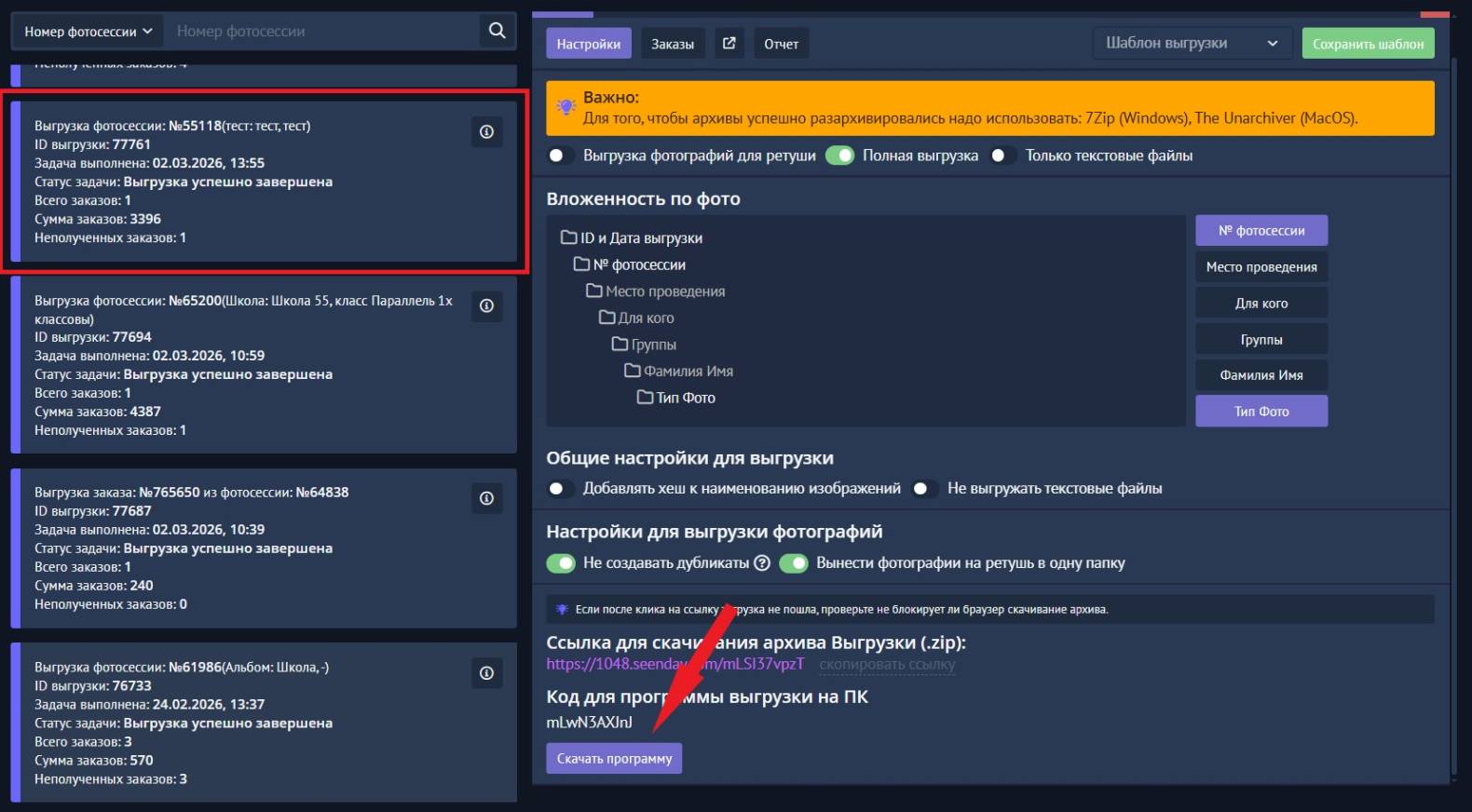The width and height of the screenshot is (1472, 812).
Task: Open info icon for export ID 77687
Action: pyautogui.click(x=486, y=498)
